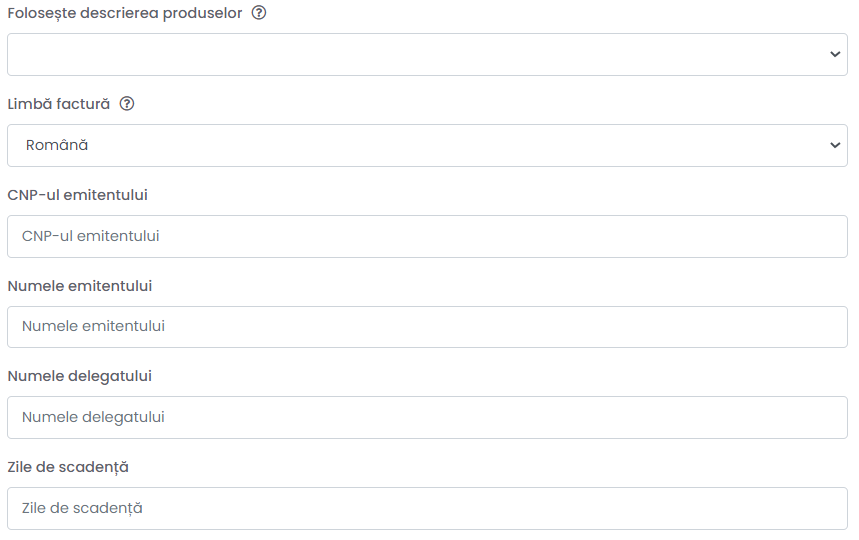Expand chevron of product description dropdown
This screenshot has width=859, height=540.
coord(835,54)
